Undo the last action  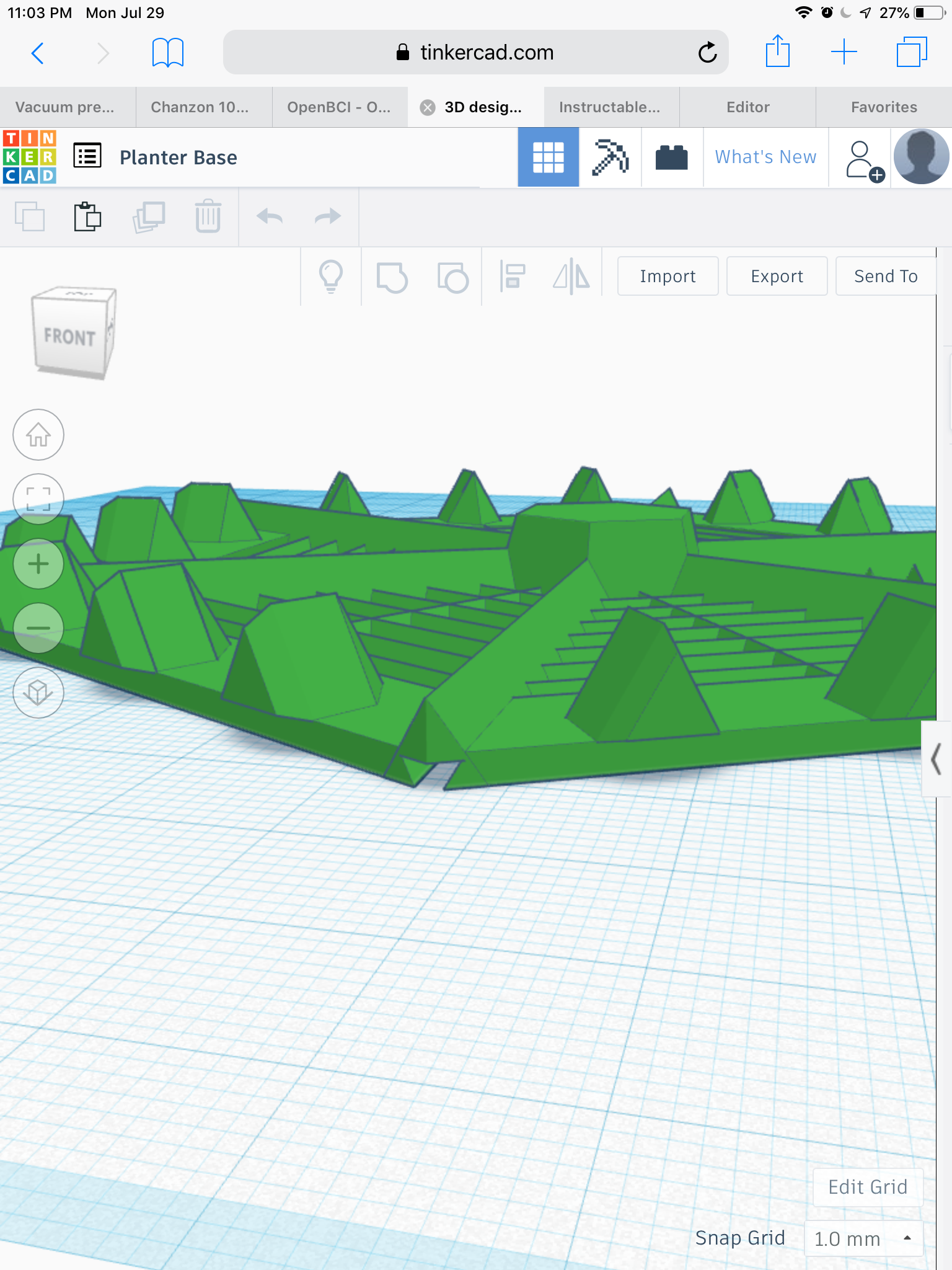coord(270,216)
